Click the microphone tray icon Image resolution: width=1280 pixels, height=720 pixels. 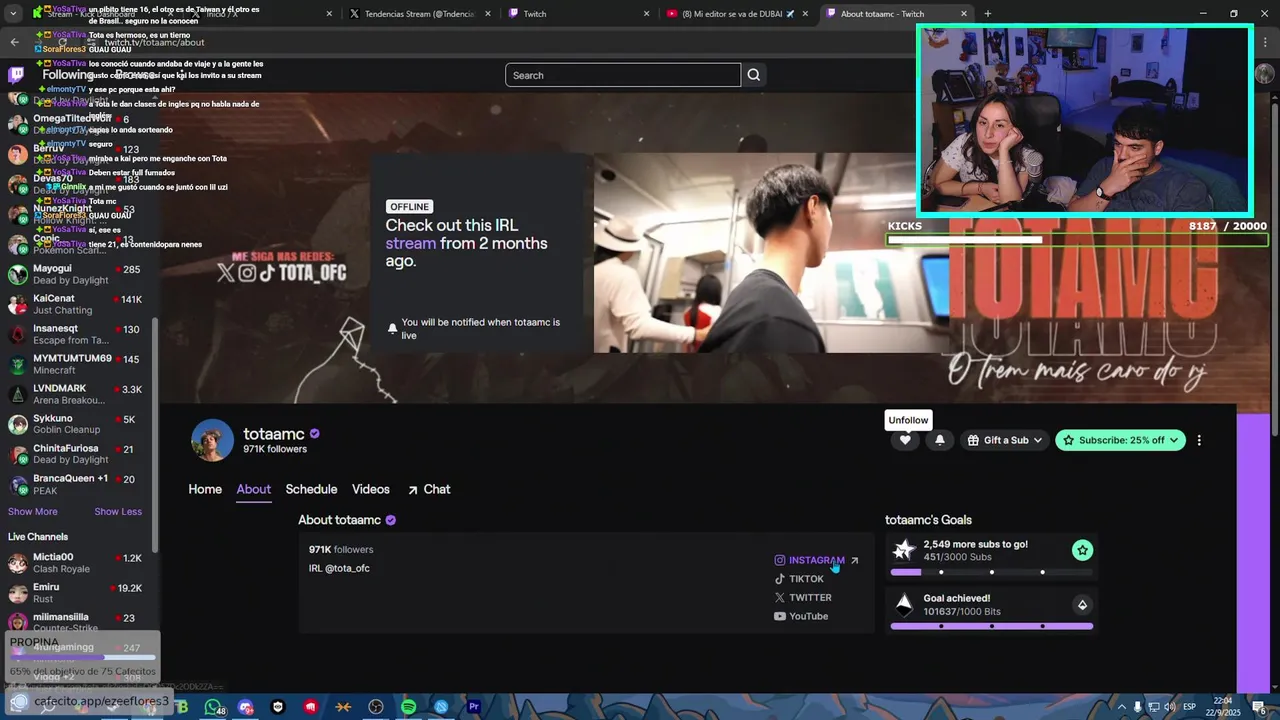click(x=1137, y=707)
